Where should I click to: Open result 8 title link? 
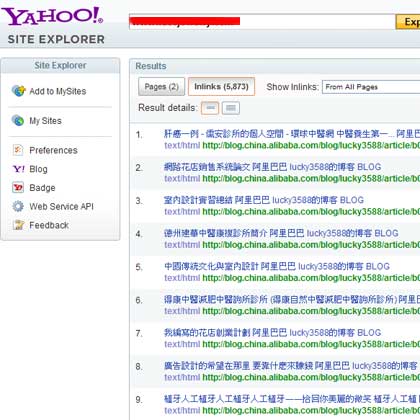(x=292, y=366)
